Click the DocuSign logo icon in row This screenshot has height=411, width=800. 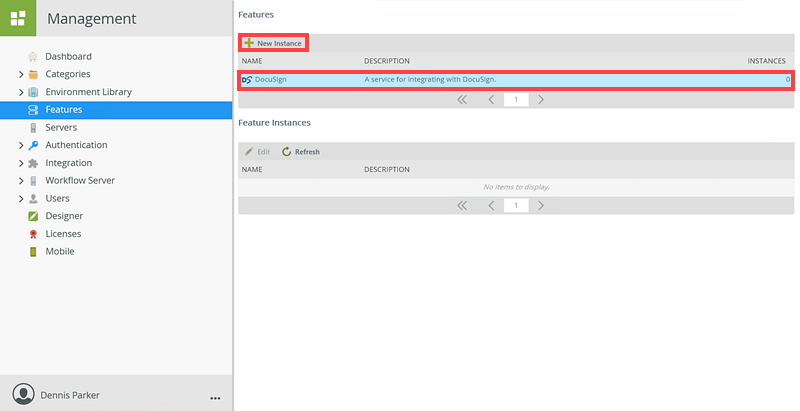(x=247, y=80)
